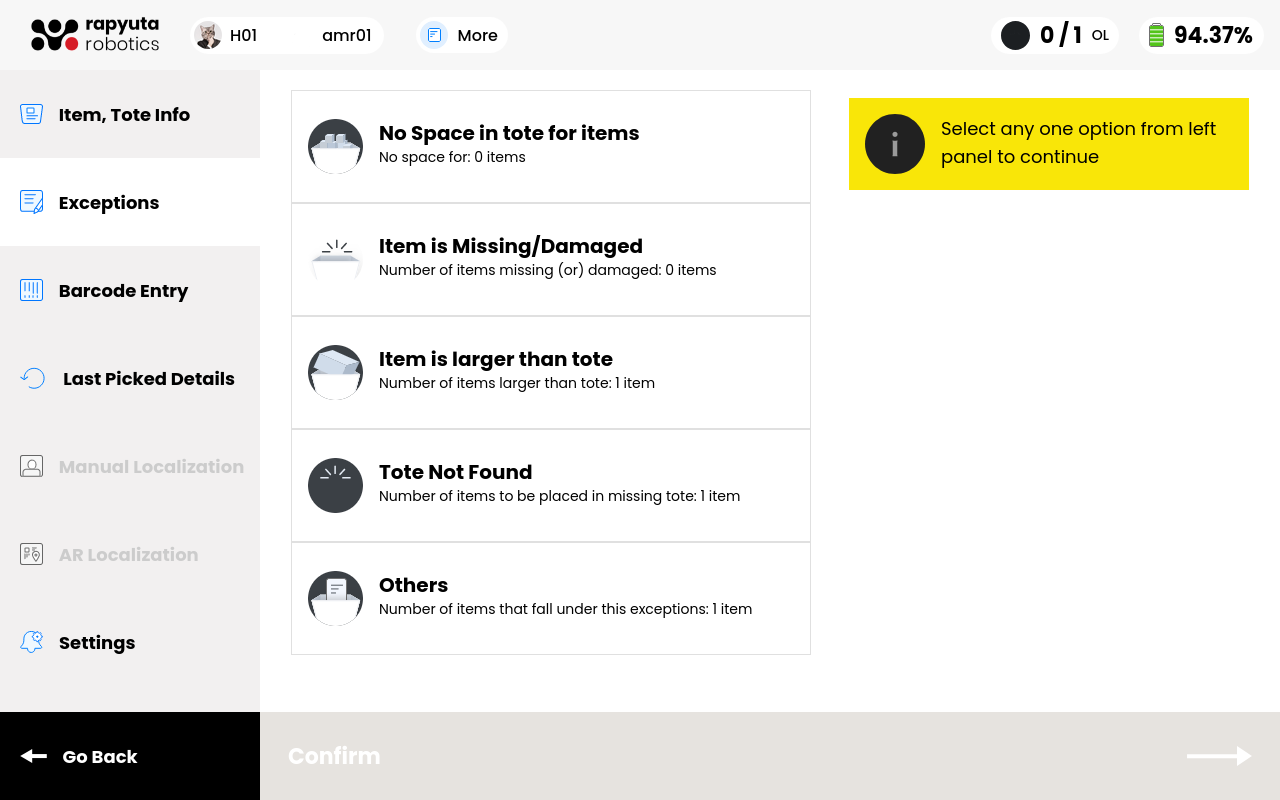Click the Tote Not Found icon
This screenshot has width=1280, height=800.
pos(335,485)
